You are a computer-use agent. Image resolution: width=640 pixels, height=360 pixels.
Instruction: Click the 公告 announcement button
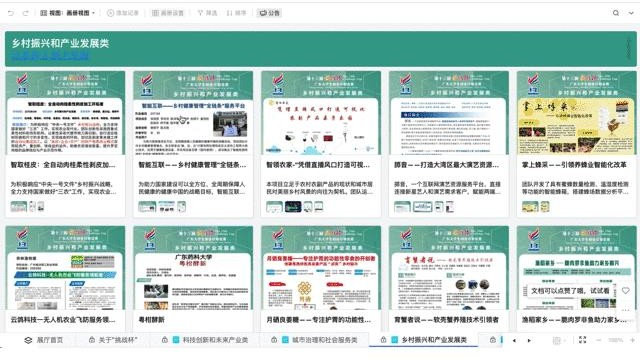(x=269, y=13)
